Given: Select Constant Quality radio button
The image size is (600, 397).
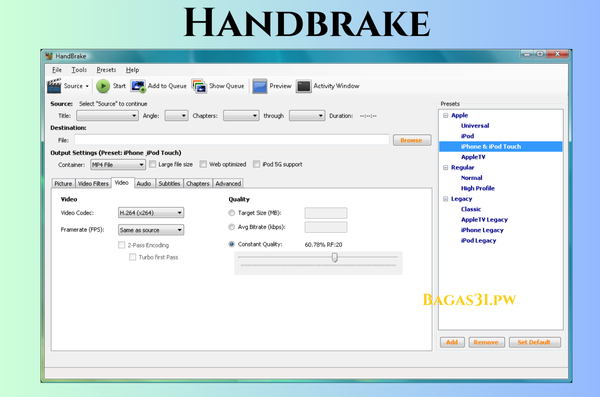Looking at the screenshot, I should point(232,244).
